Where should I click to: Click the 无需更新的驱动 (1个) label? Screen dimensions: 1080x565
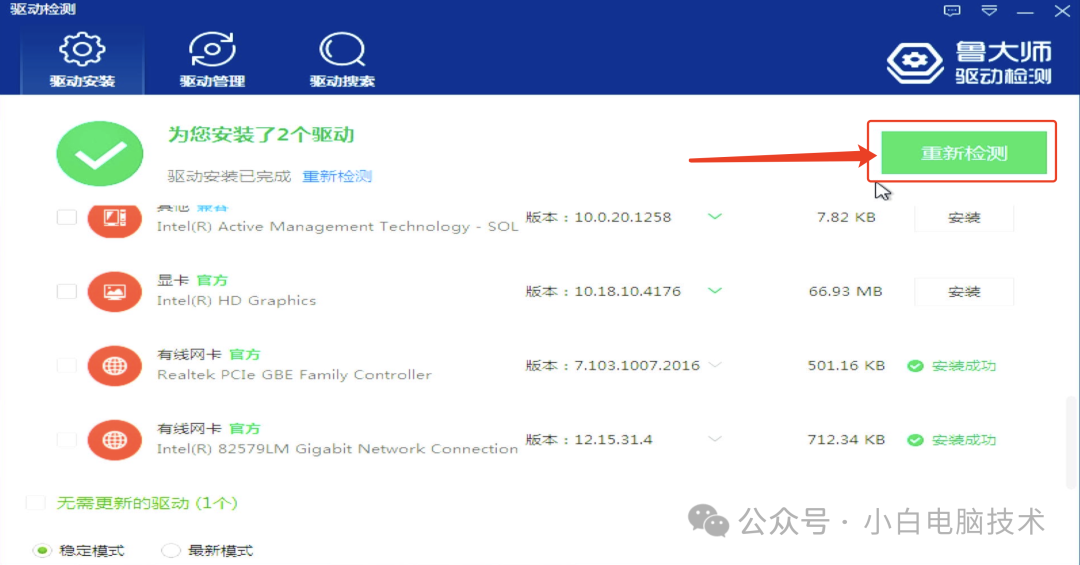pos(147,503)
